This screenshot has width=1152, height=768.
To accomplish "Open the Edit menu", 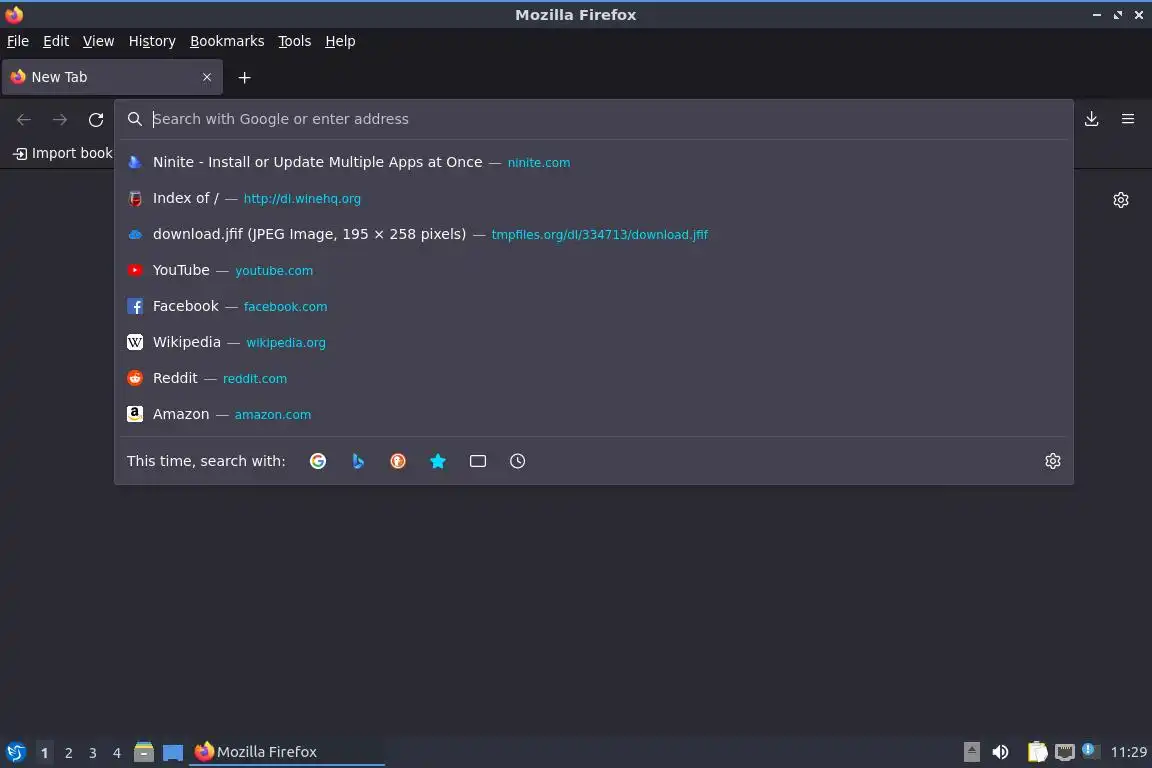I will coord(56,41).
